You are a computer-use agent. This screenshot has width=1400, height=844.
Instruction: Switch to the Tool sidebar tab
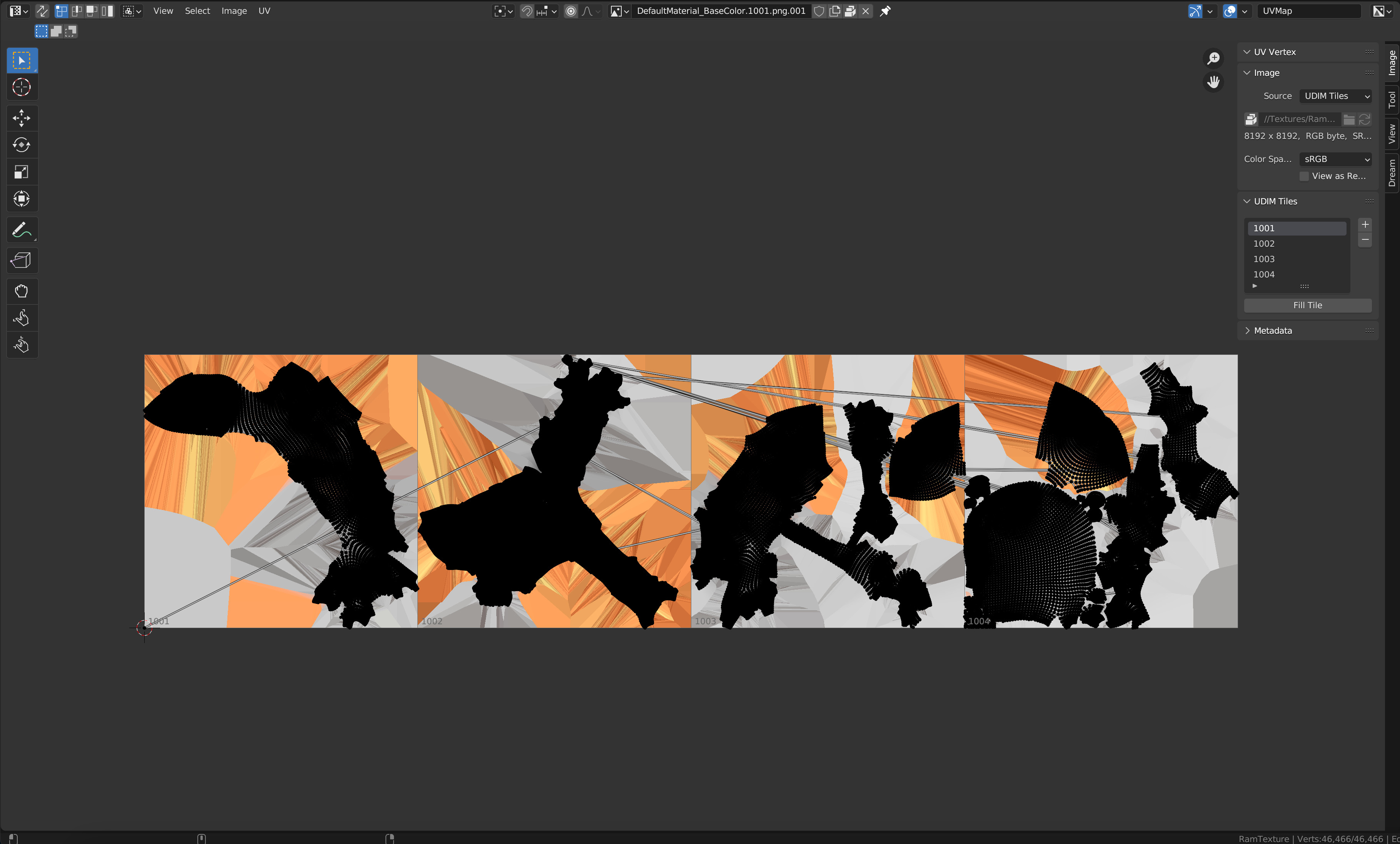coord(1392,100)
